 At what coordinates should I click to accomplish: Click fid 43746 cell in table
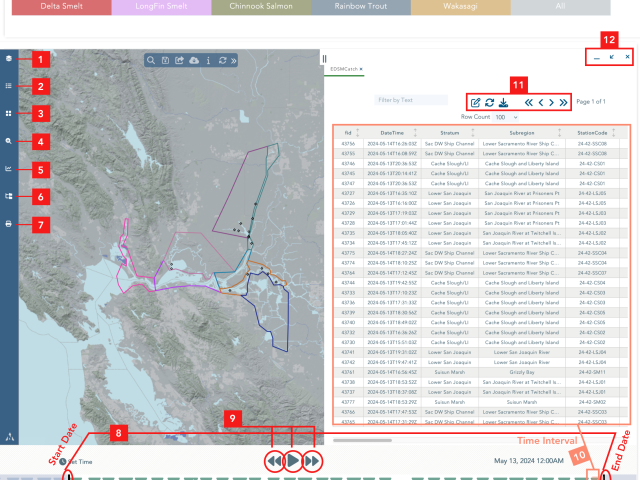348,164
